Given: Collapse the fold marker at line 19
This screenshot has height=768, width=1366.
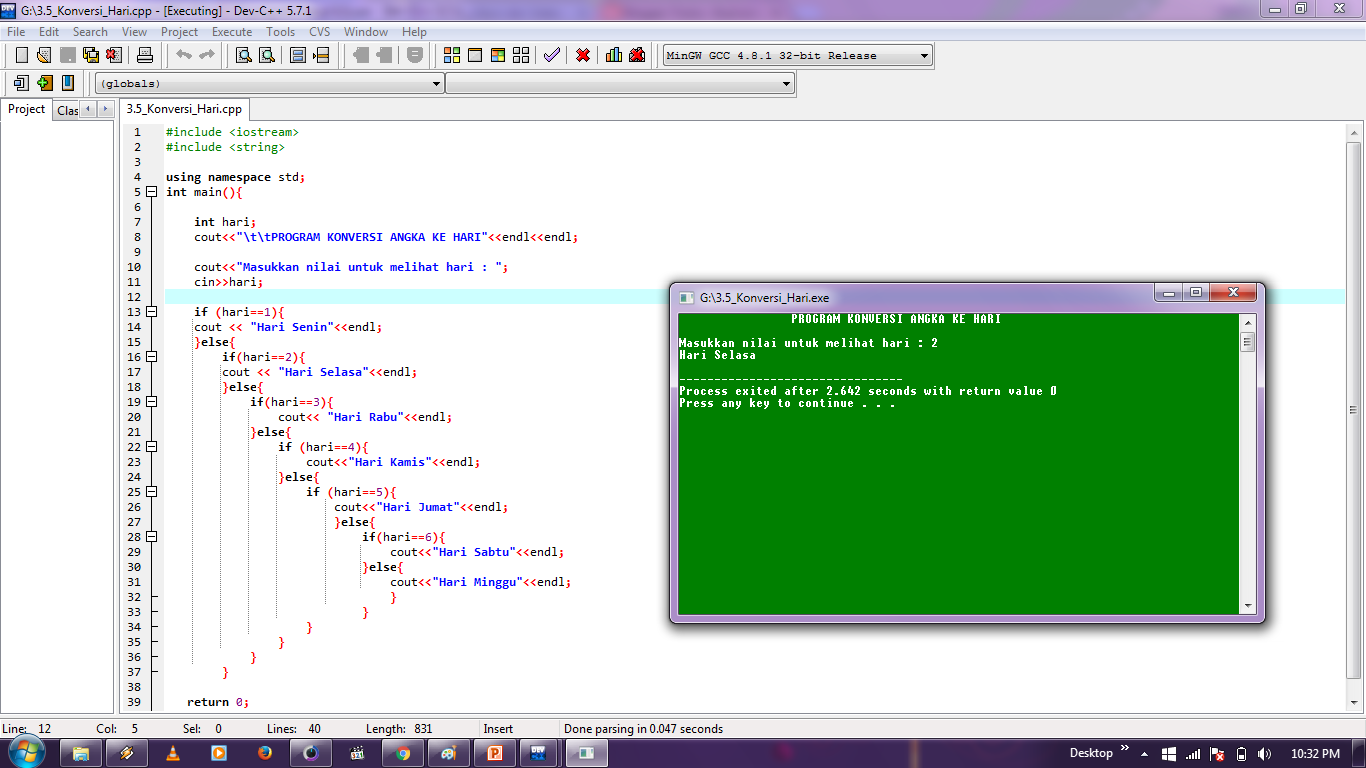Looking at the screenshot, I should click(x=151, y=402).
